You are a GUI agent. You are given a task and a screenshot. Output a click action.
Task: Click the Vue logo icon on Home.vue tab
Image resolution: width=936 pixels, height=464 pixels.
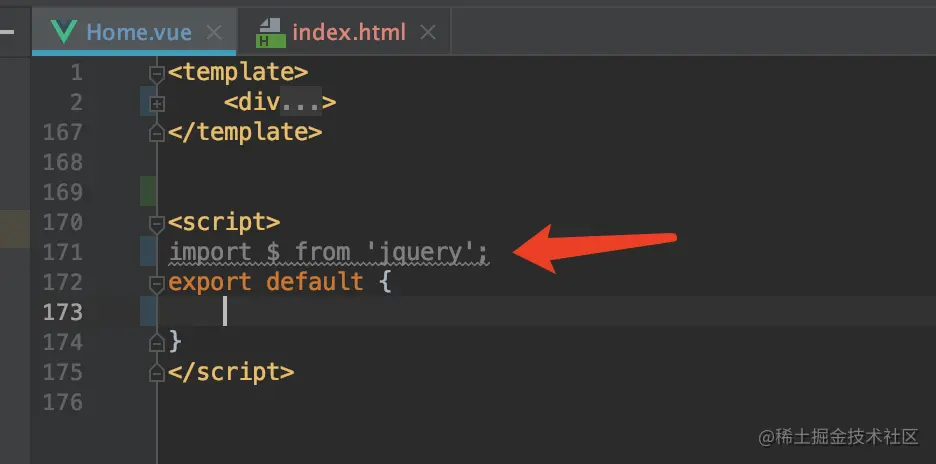(63, 32)
